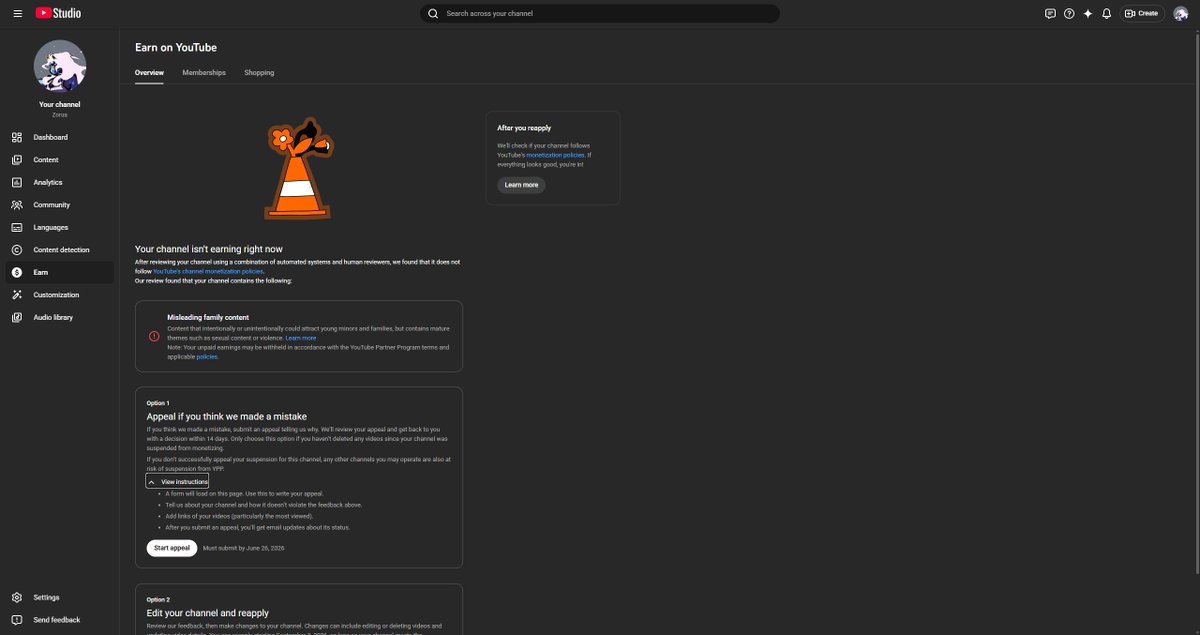Click the 'Misleading family content' title
This screenshot has height=635, width=1200.
pyautogui.click(x=208, y=317)
